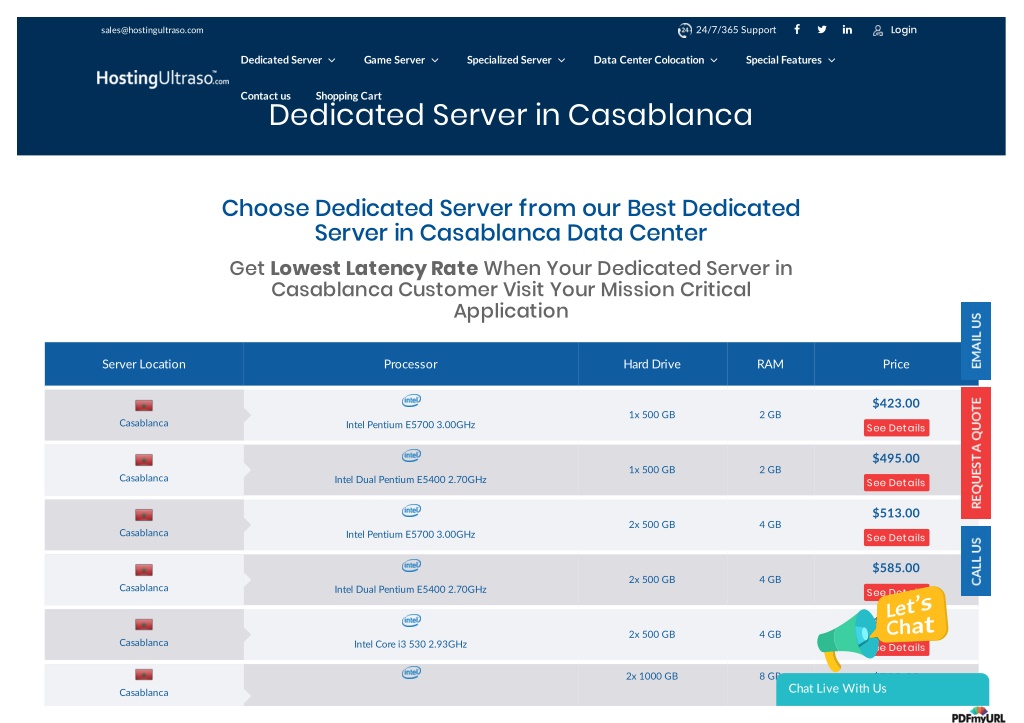
Task: Expand the Dedicated Server dropdown menu
Action: (288, 60)
